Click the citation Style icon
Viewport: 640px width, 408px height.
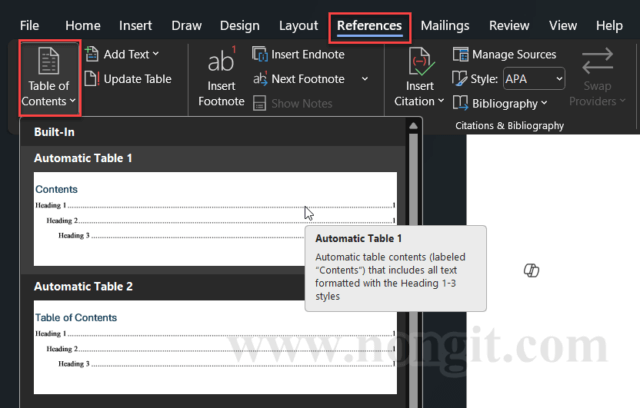(460, 78)
